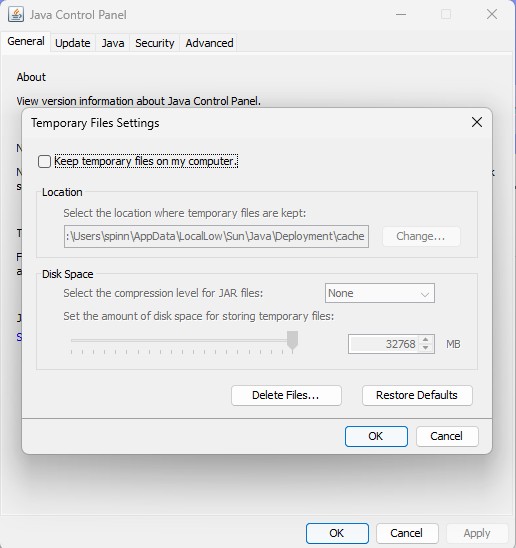Click the Java coffee cup title icon

16,15
